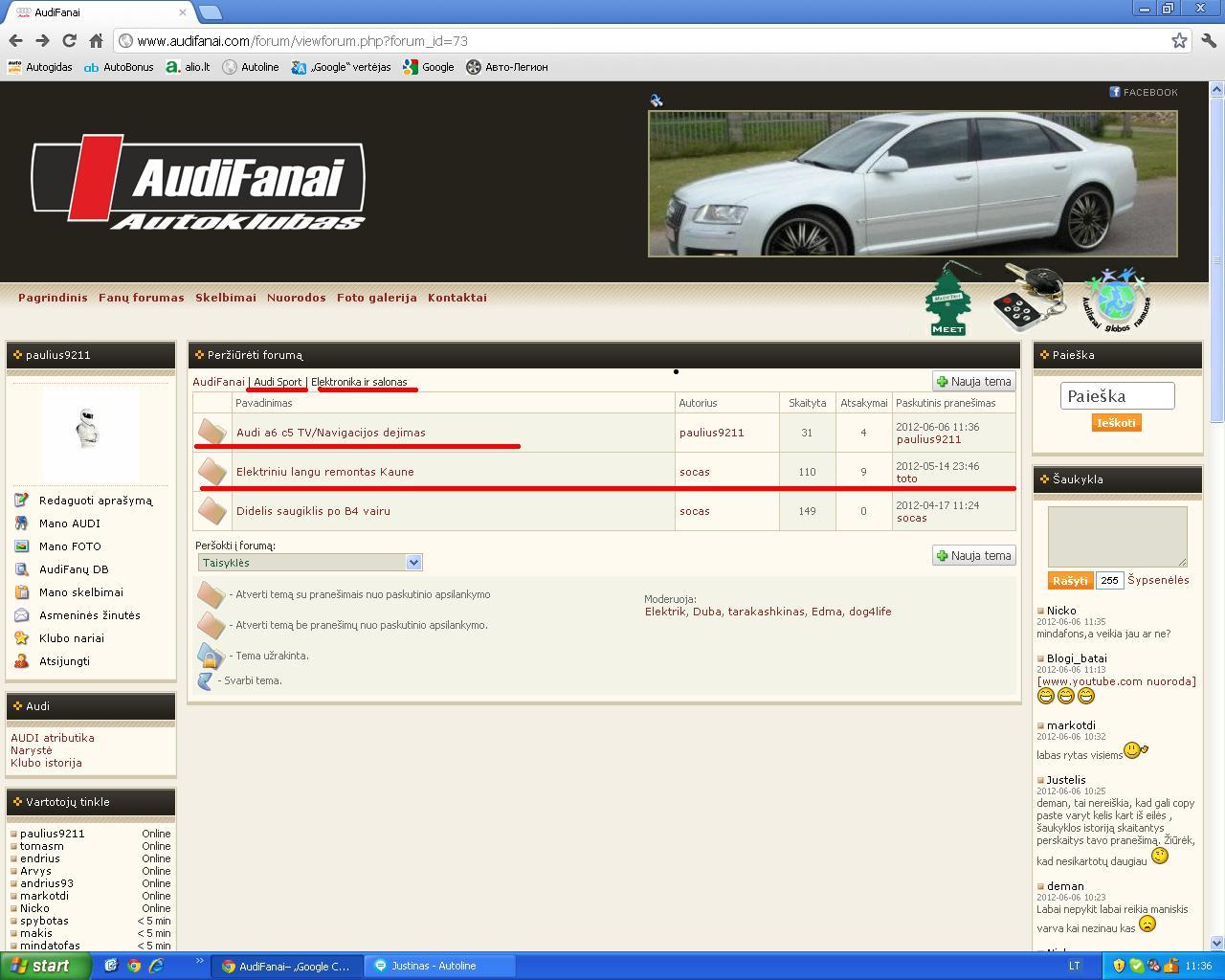The image size is (1225, 980).
Task: Open last poster toto profile
Action: click(x=906, y=479)
